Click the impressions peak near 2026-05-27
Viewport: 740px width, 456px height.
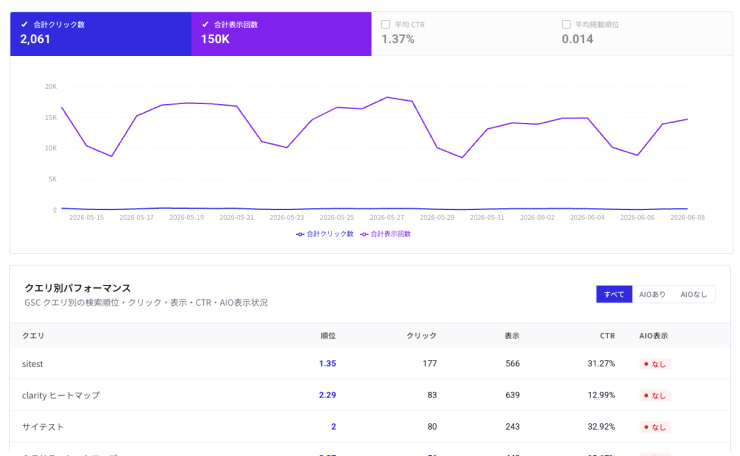pos(387,97)
